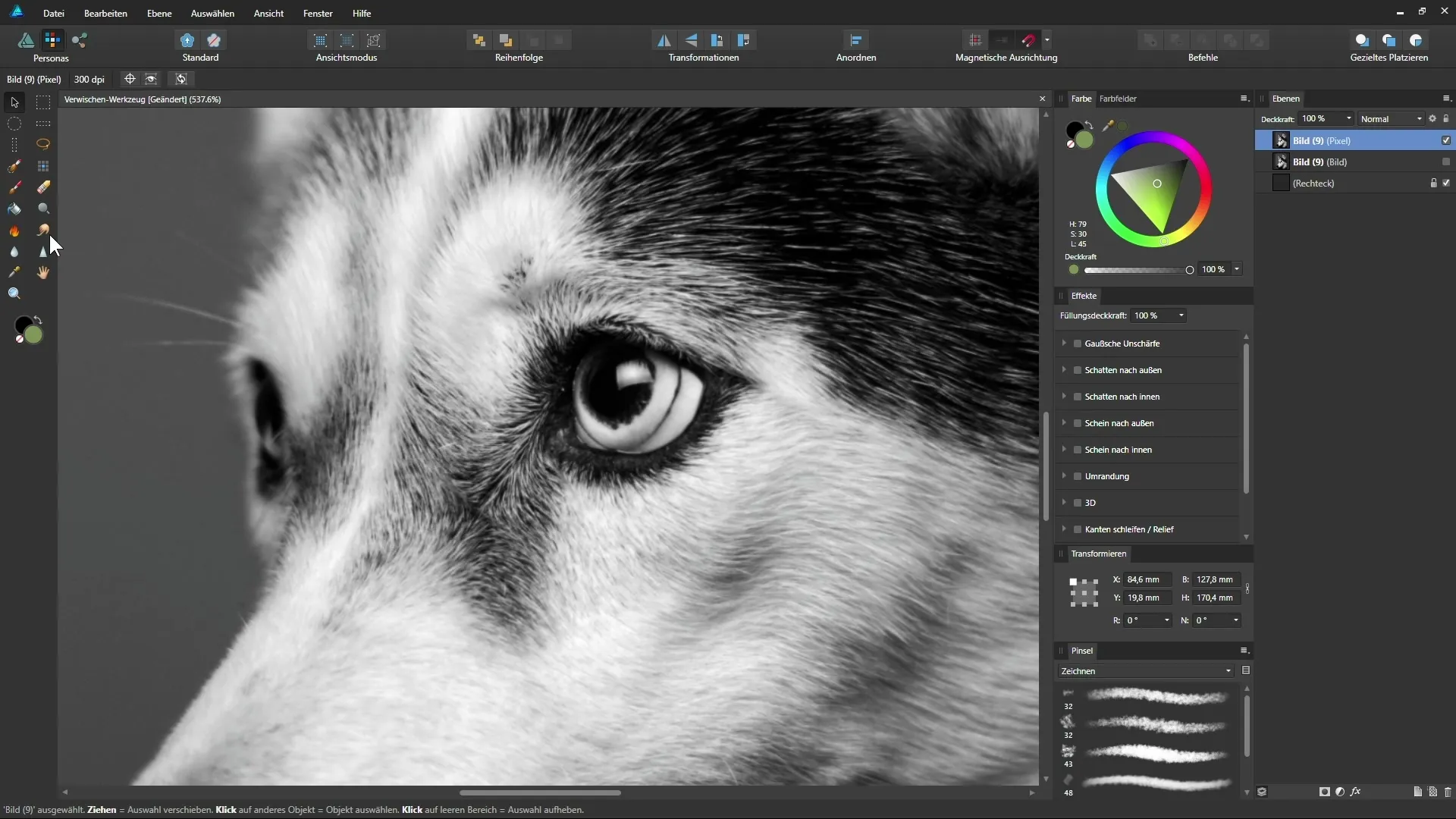The height and width of the screenshot is (819, 1456).
Task: Click the green foreground color swatch in toolbox
Action: click(33, 334)
